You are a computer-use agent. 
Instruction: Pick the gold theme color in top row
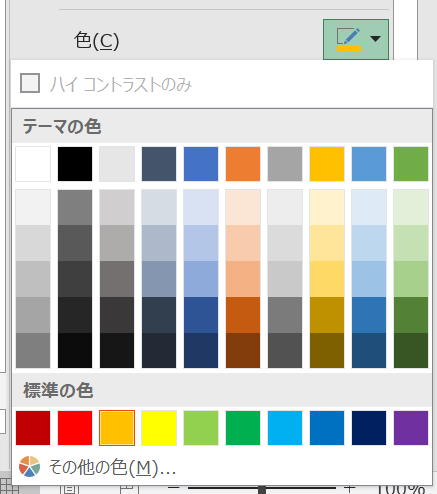pyautogui.click(x=327, y=164)
